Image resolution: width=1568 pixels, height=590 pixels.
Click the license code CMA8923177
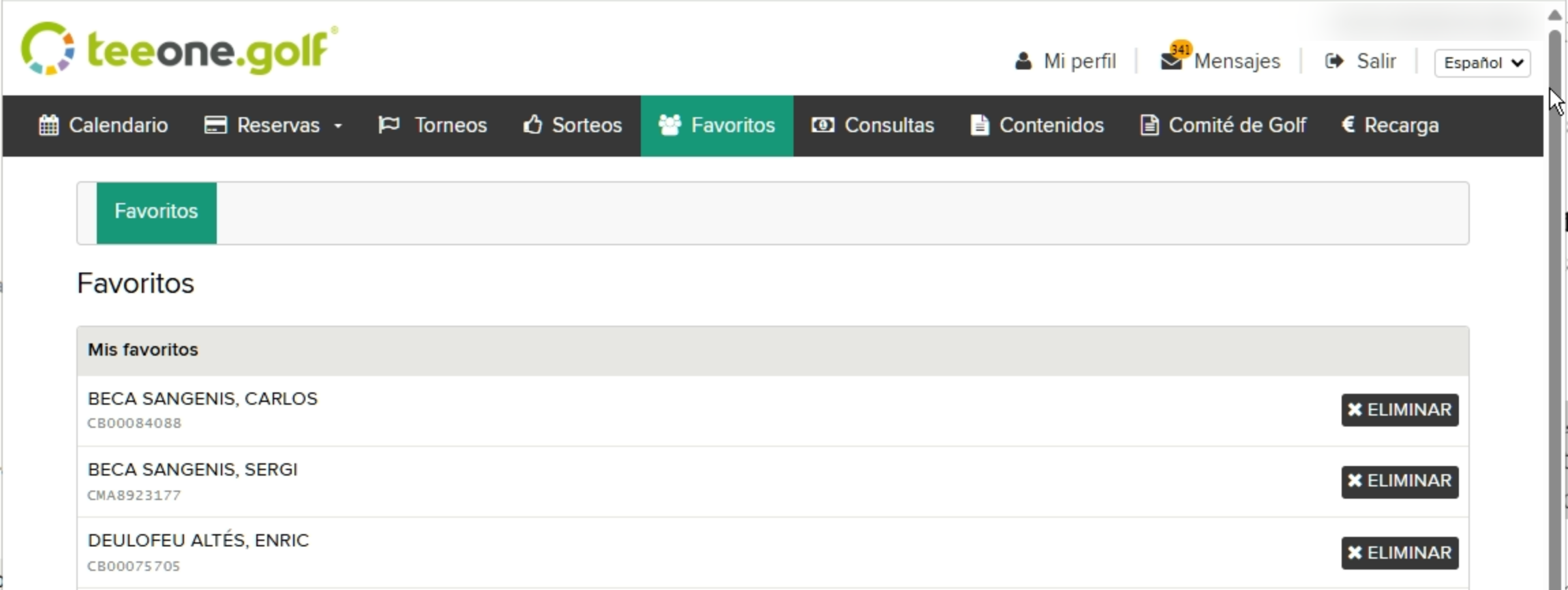[x=134, y=495]
